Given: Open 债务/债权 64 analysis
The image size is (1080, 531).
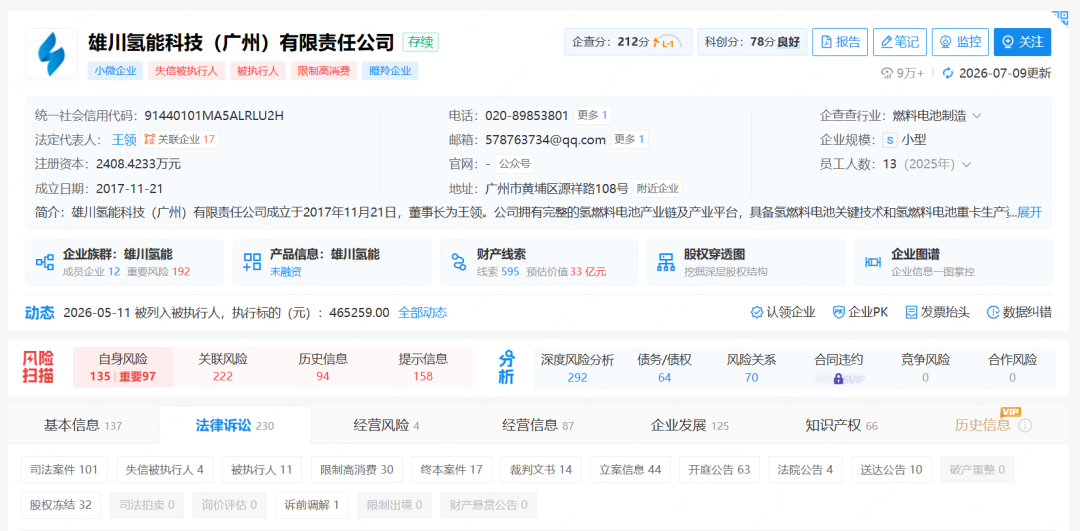Looking at the screenshot, I should pyautogui.click(x=664, y=368).
